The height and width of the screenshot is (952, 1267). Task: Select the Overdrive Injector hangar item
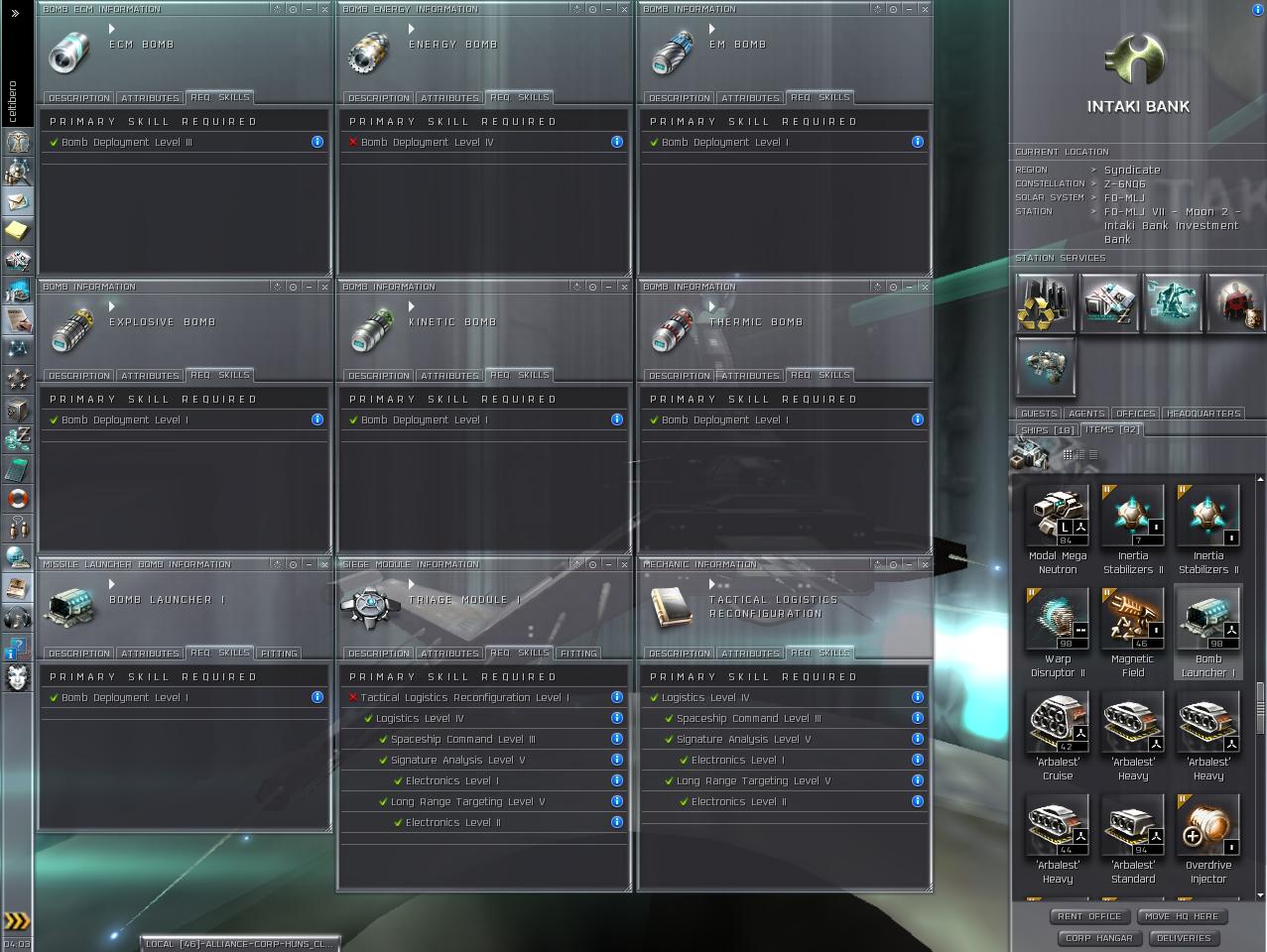1207,839
